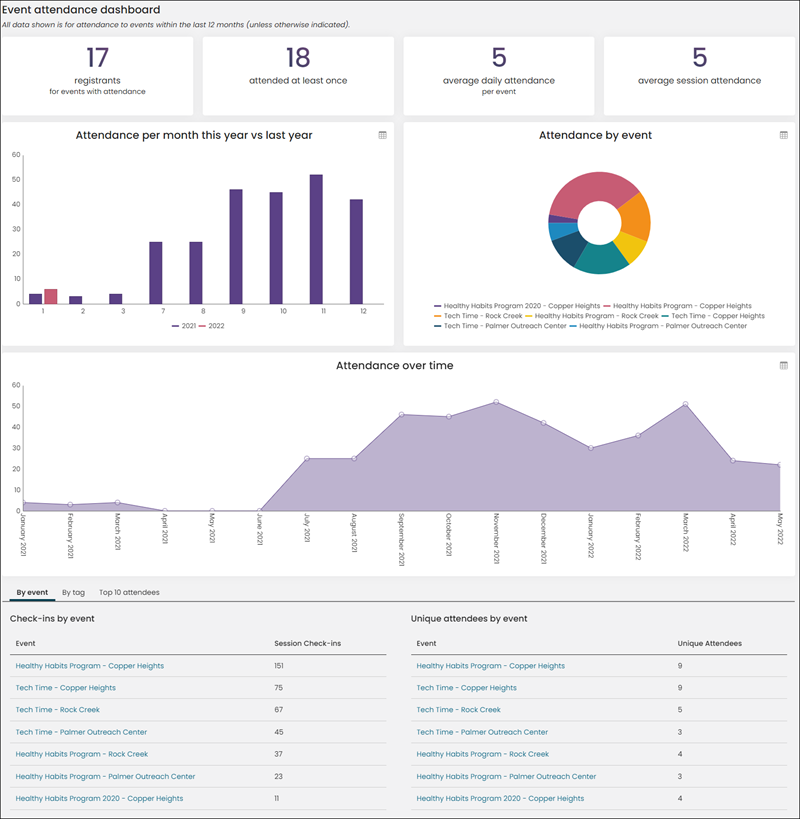This screenshot has width=800, height=819.
Task: Open Healthy Habits Program 2020 unique attendees link
Action: click(500, 799)
